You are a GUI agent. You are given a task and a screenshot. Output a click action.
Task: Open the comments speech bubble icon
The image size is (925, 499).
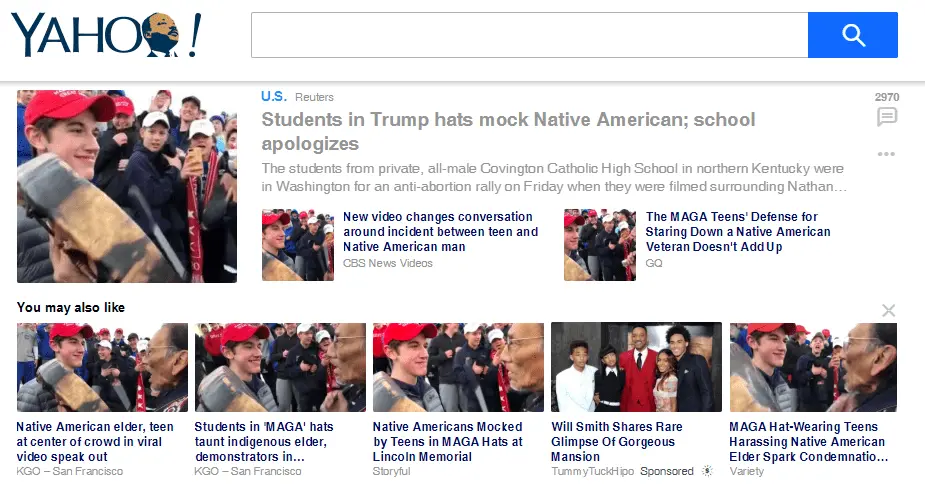[887, 117]
